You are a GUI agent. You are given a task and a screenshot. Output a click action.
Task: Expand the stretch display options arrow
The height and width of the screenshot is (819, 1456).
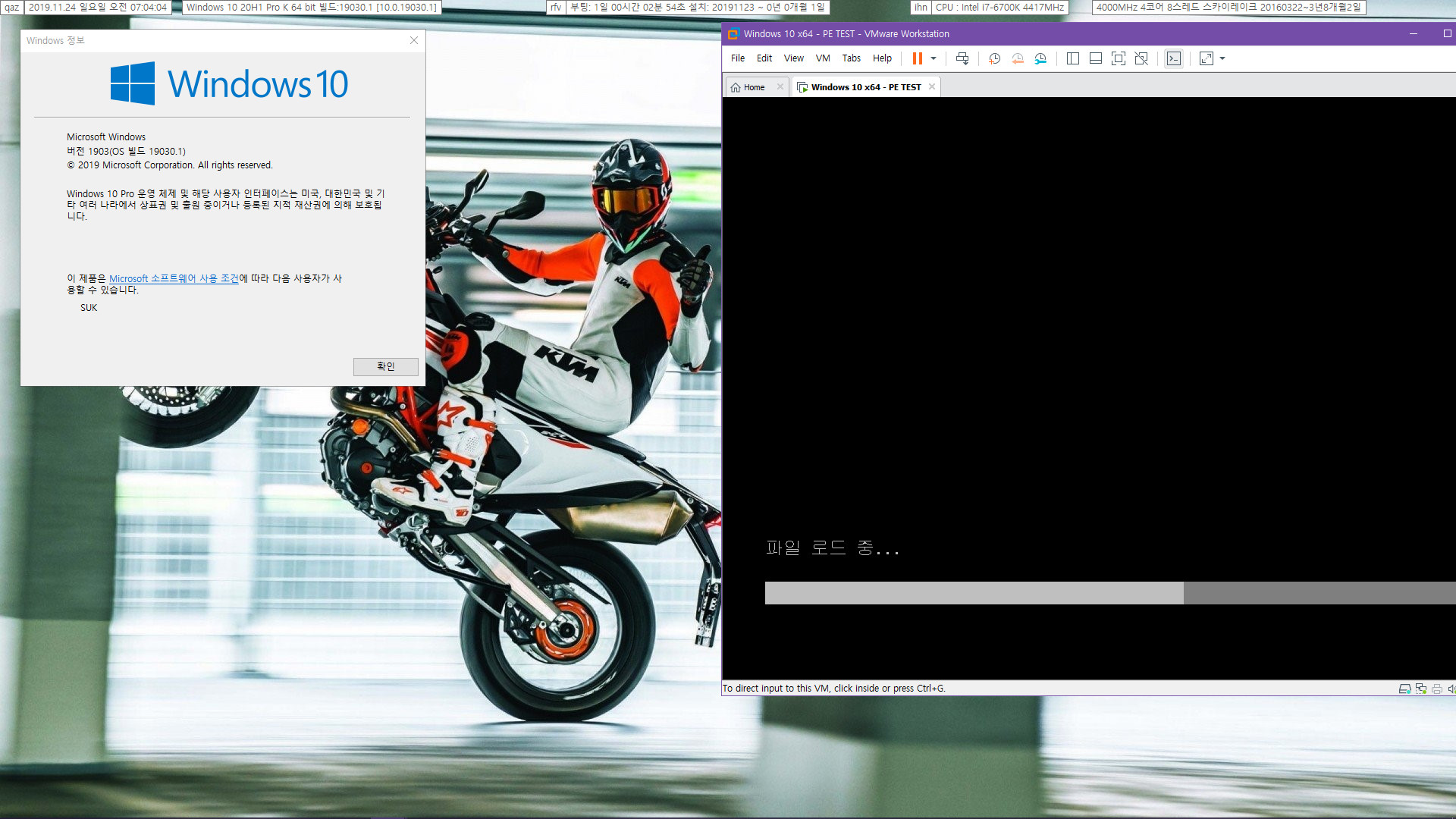1222,58
